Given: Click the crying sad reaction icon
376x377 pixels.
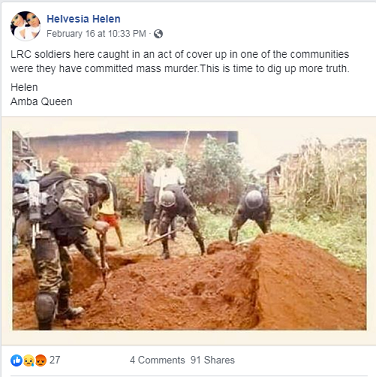Looking at the screenshot, I should [x=28, y=360].
